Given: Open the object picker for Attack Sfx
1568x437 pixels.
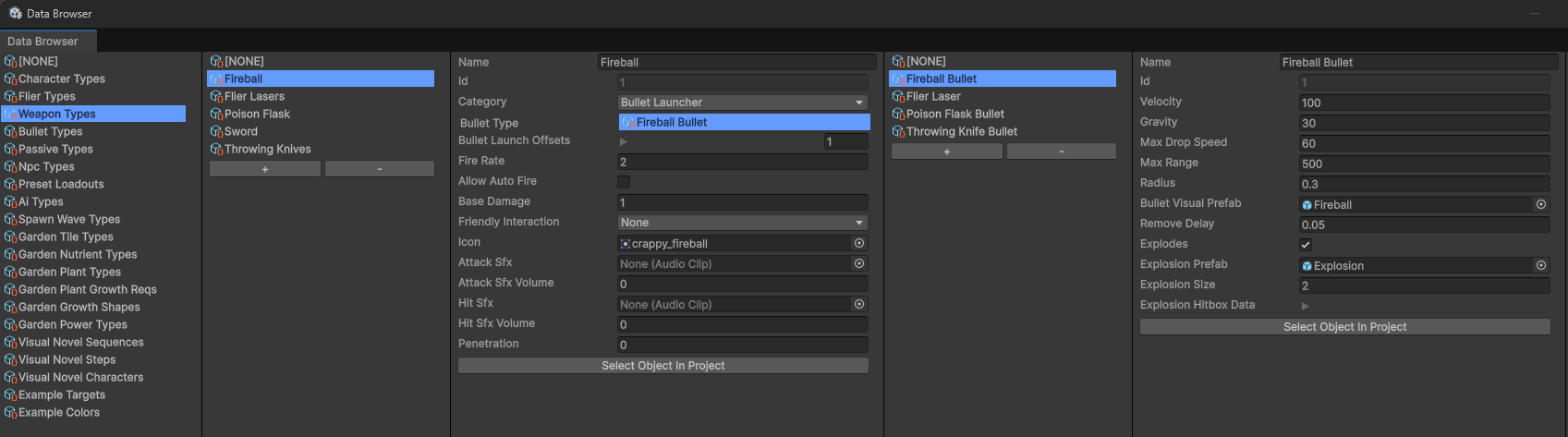Looking at the screenshot, I should click(859, 264).
